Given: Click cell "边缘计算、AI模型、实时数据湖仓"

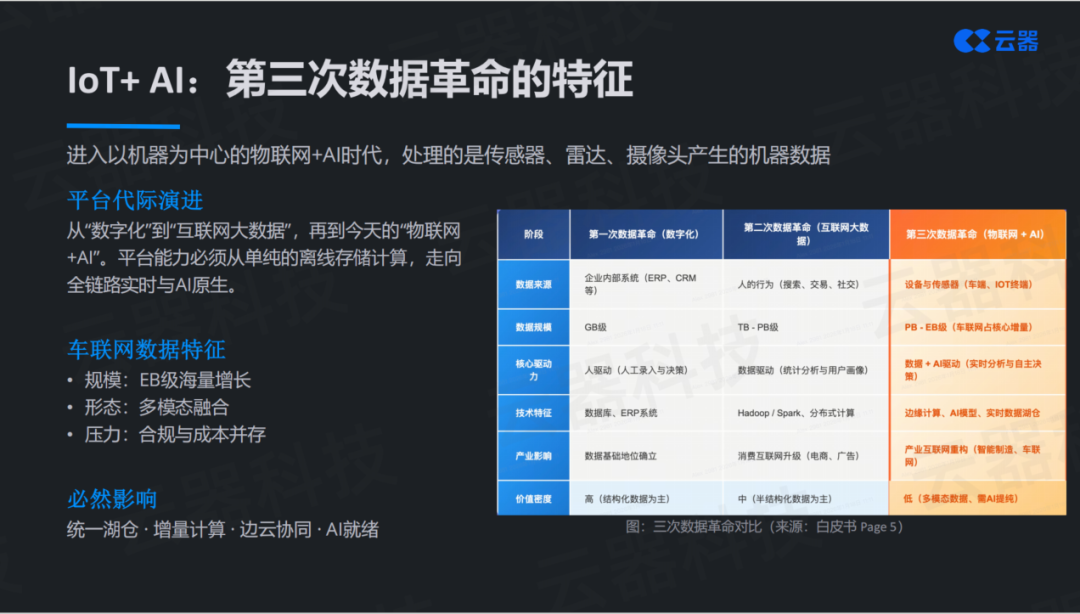Looking at the screenshot, I should pos(977,413).
